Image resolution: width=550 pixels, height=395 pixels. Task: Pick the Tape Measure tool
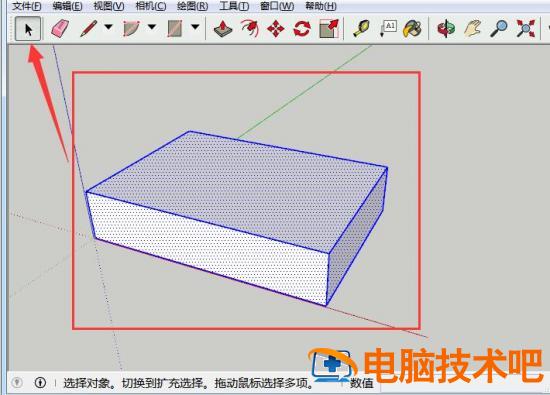(x=361, y=28)
